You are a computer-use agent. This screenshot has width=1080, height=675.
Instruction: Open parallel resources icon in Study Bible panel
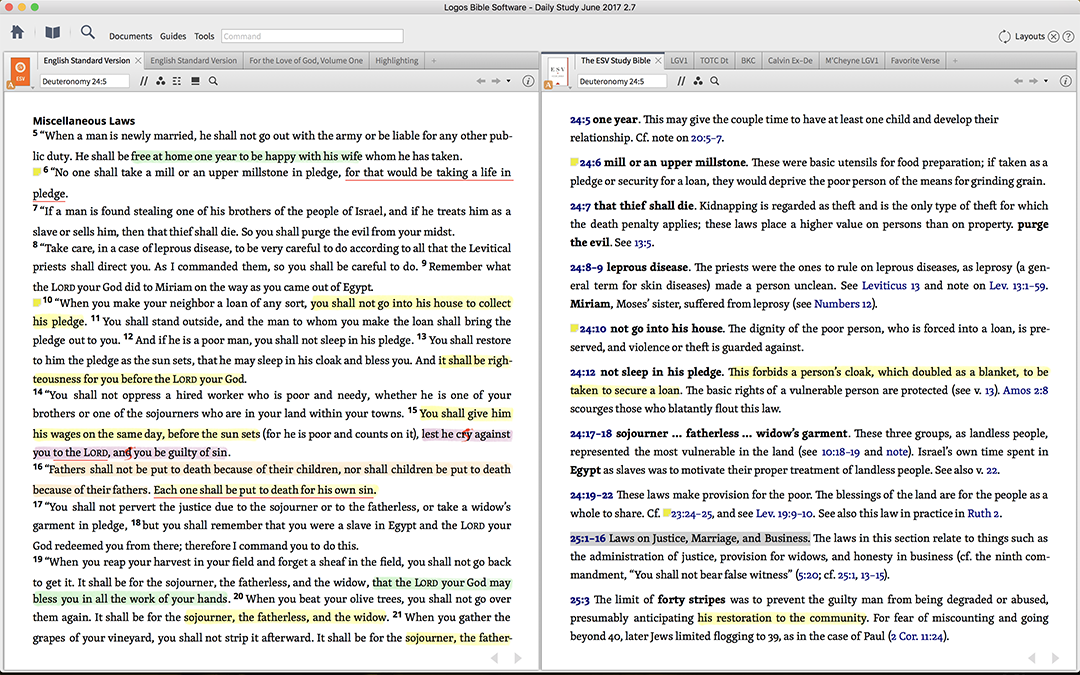(x=681, y=81)
